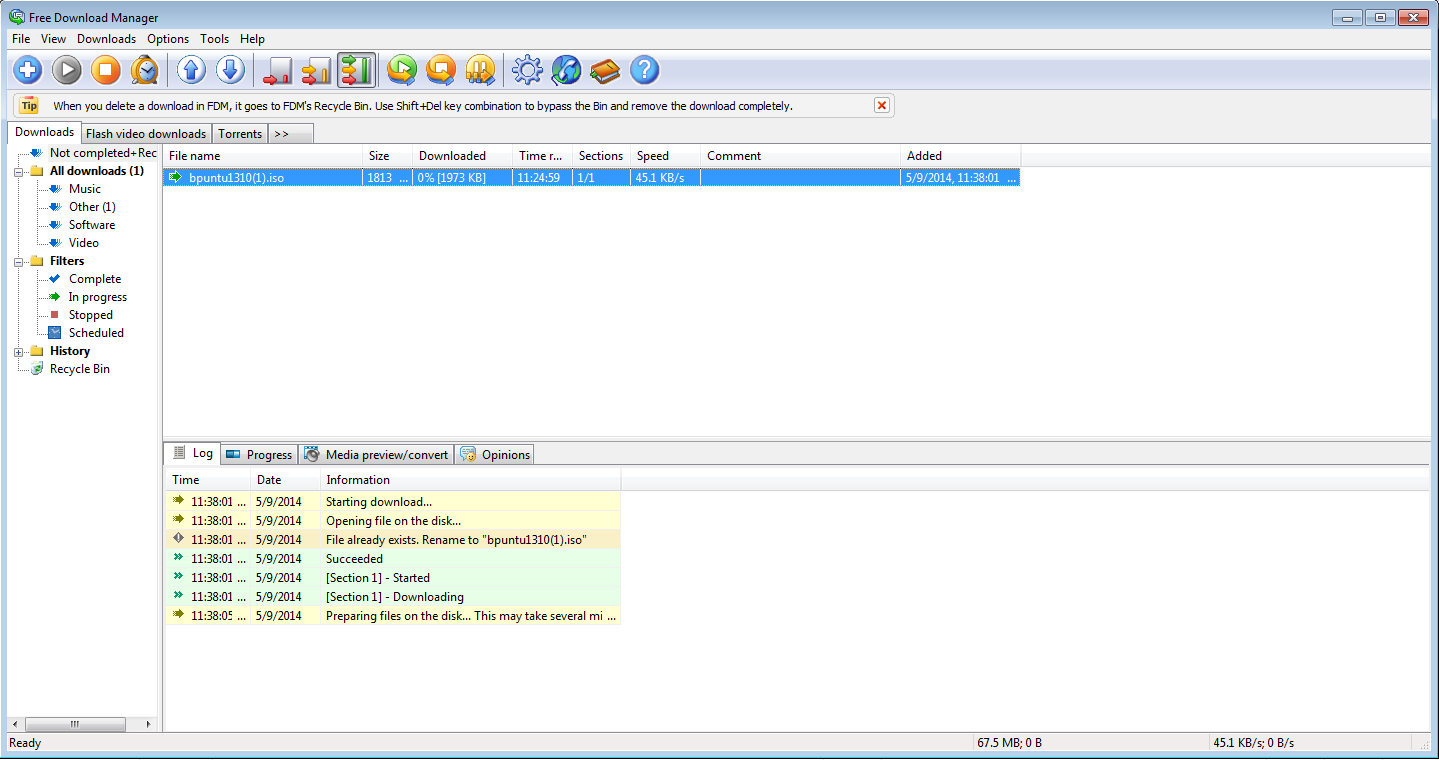Image resolution: width=1439 pixels, height=760 pixels.
Task: Click the orange circular stop-all icon
Action: click(441, 70)
